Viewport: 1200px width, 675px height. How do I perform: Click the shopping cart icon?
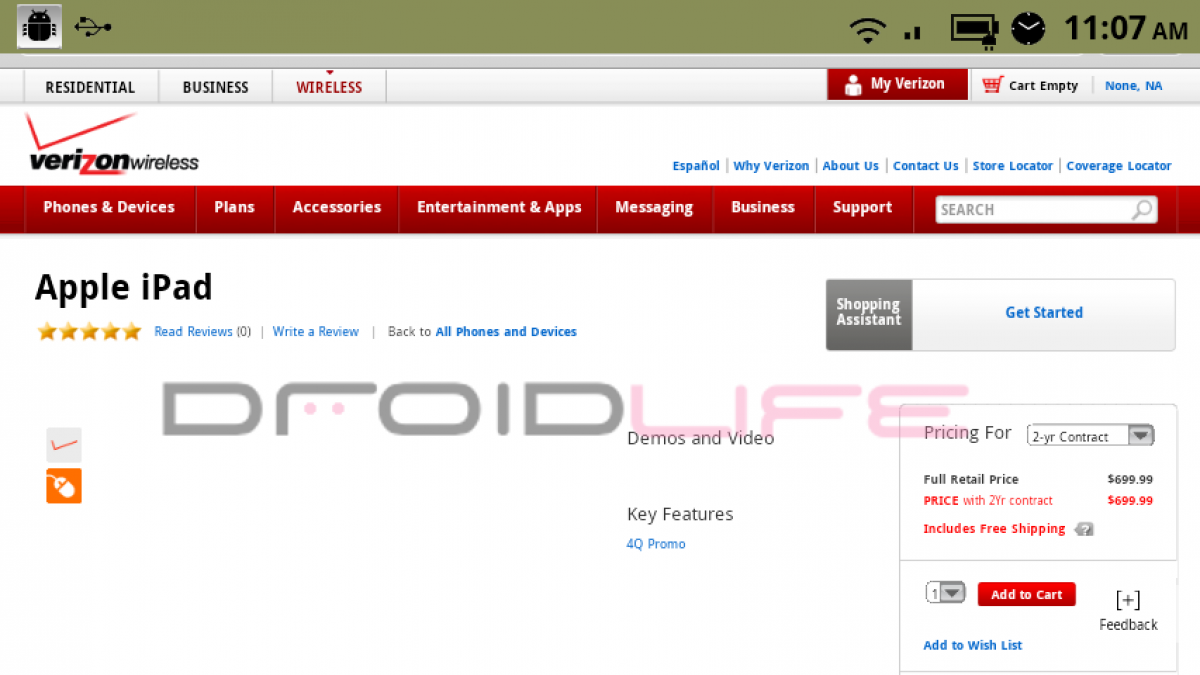pyautogui.click(x=992, y=85)
